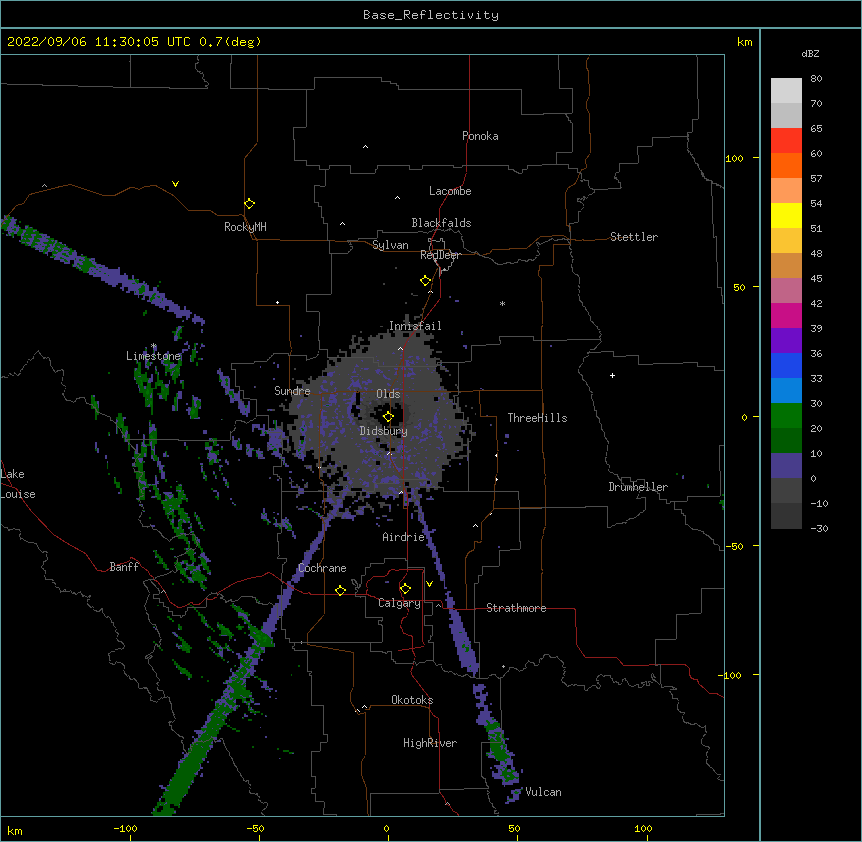The width and height of the screenshot is (862, 842).
Task: Click the Olds town label
Action: 388,394
